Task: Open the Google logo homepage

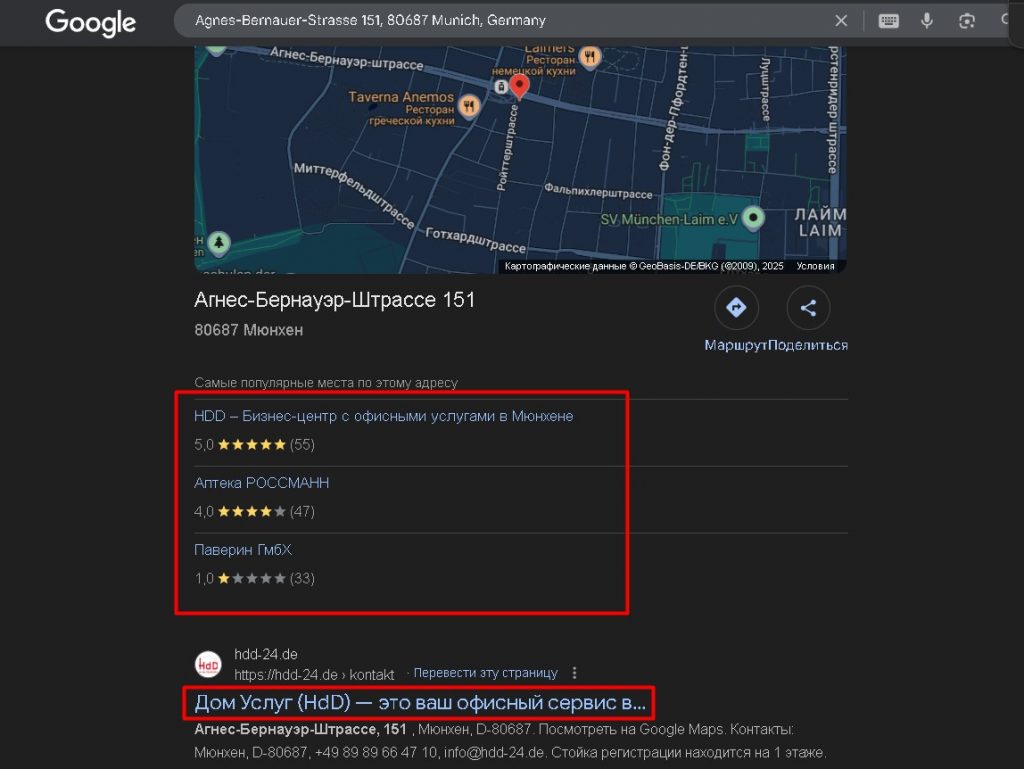Action: [90, 22]
